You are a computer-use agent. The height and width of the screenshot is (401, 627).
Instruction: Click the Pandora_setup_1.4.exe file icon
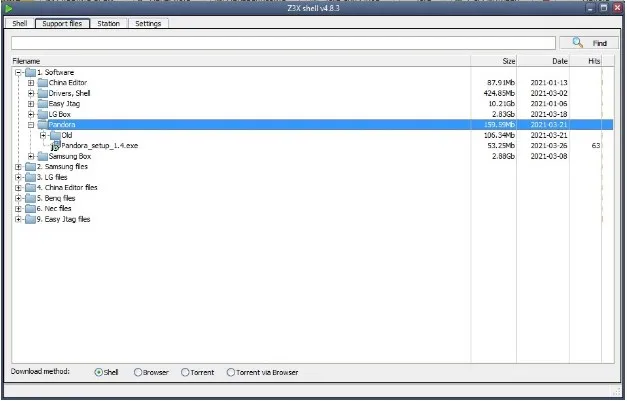coord(56,146)
